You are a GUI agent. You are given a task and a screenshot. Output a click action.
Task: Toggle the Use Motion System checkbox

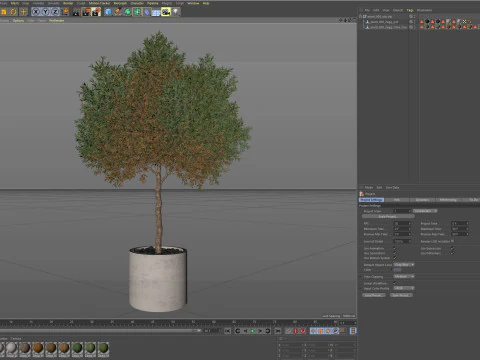395,258
